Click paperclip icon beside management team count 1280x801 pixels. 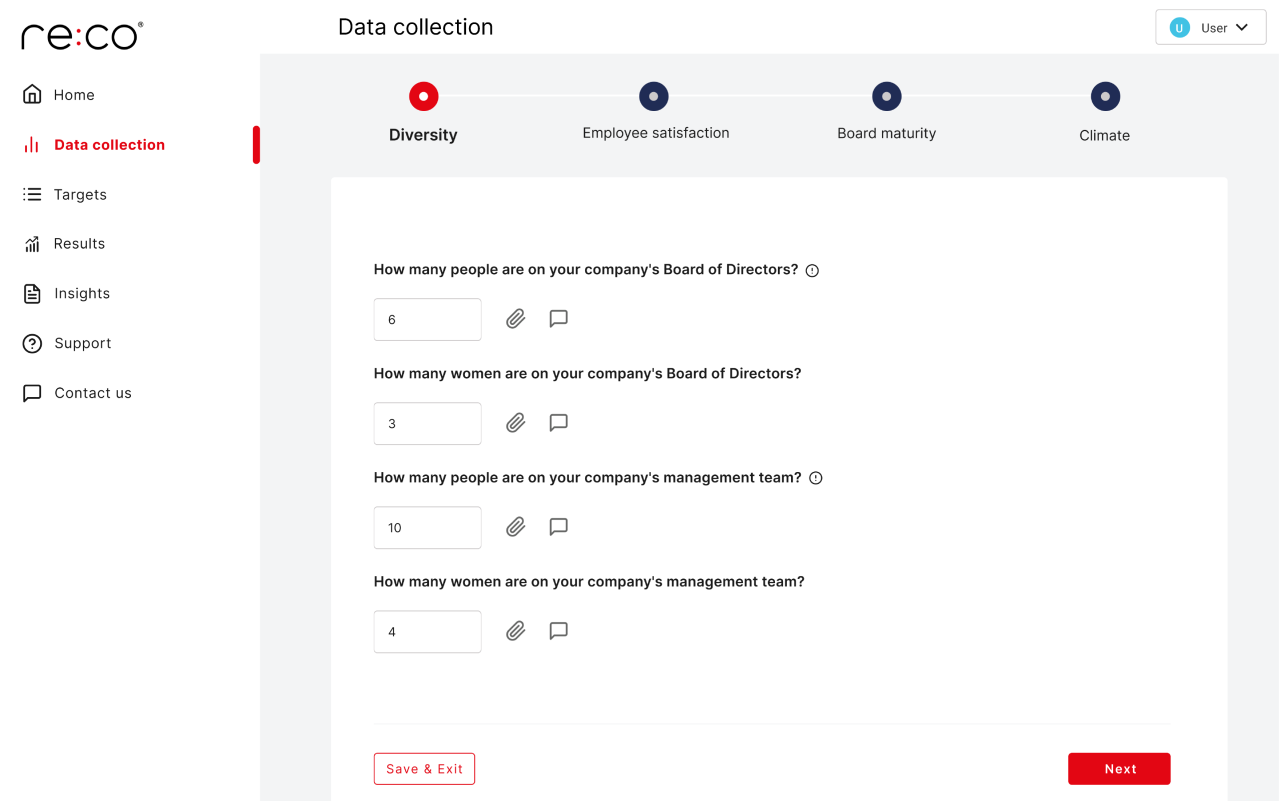tap(515, 527)
